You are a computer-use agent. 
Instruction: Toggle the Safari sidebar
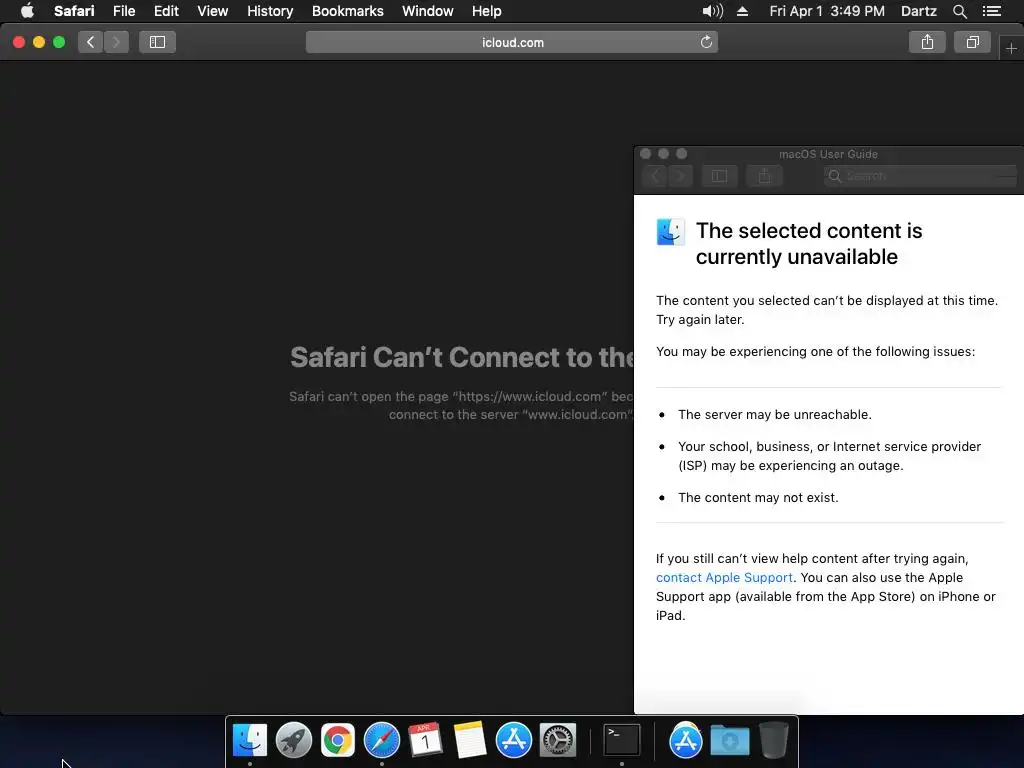tap(157, 42)
